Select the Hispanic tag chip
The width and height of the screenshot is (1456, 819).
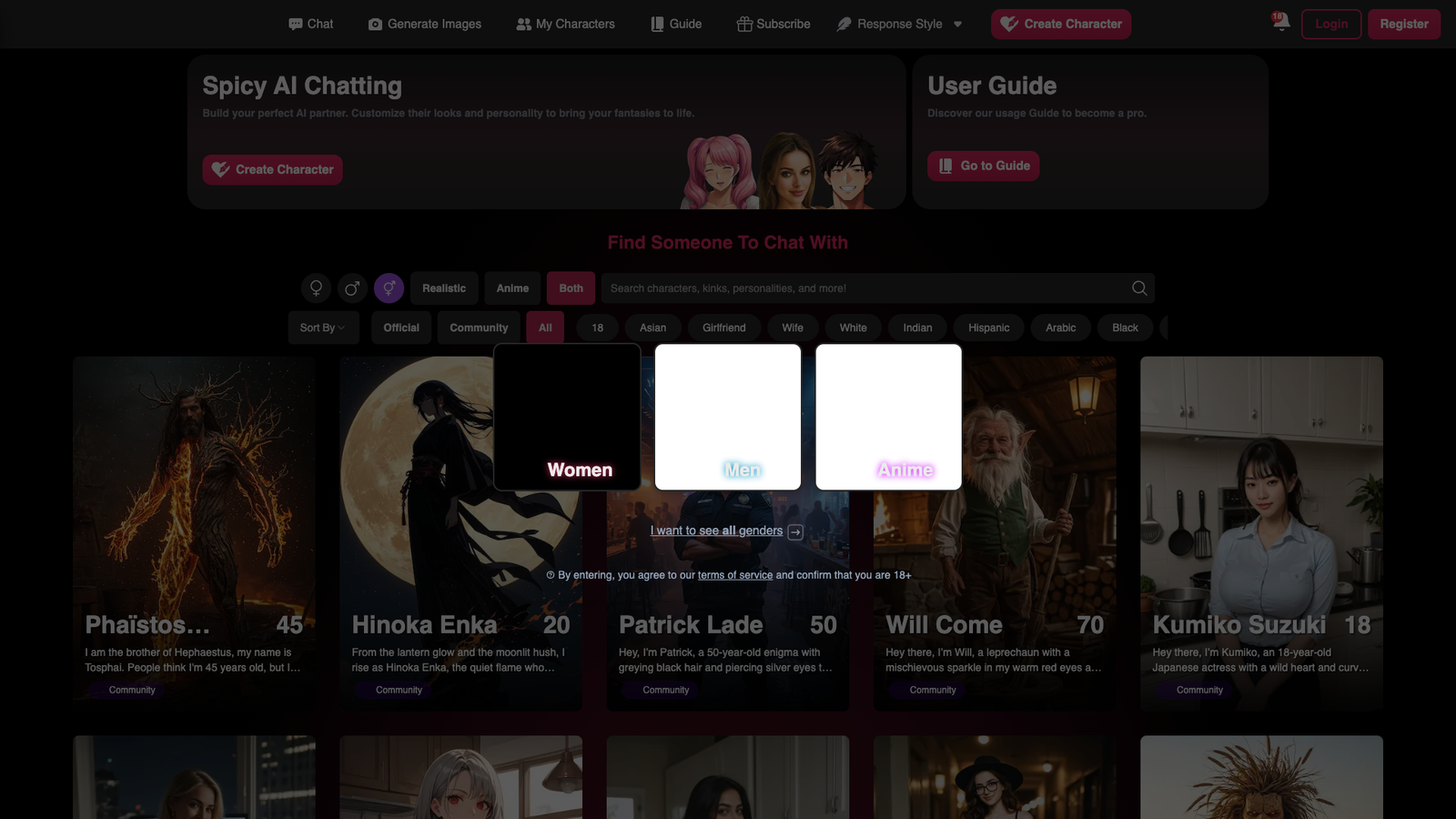point(989,328)
